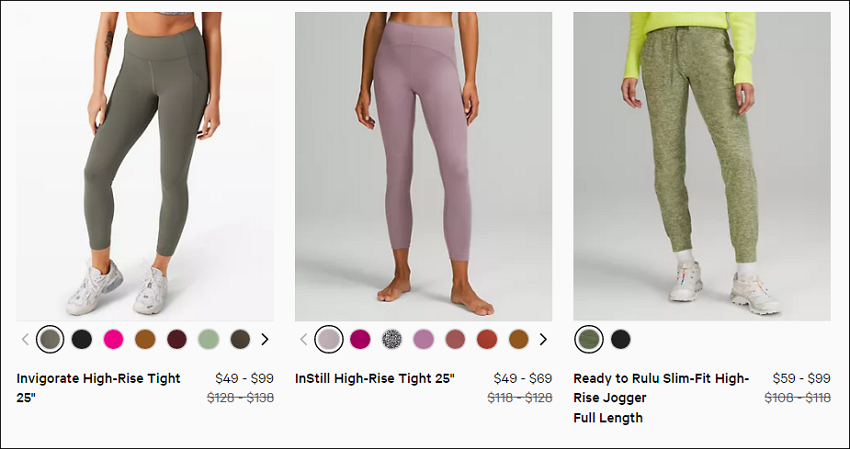The height and width of the screenshot is (449, 850).
Task: Select magenta swatch under InStill Tight
Action: point(360,339)
